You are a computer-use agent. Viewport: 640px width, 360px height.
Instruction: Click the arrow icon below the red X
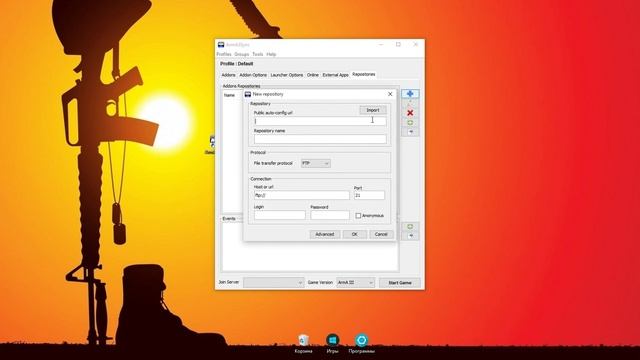click(x=410, y=132)
